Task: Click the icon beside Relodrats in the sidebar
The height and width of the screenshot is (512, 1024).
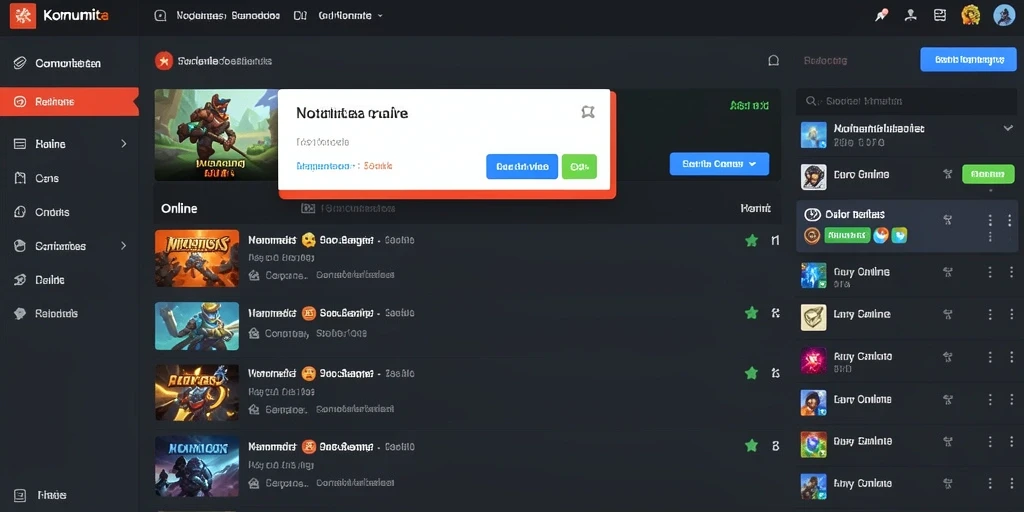Action: [x=20, y=313]
